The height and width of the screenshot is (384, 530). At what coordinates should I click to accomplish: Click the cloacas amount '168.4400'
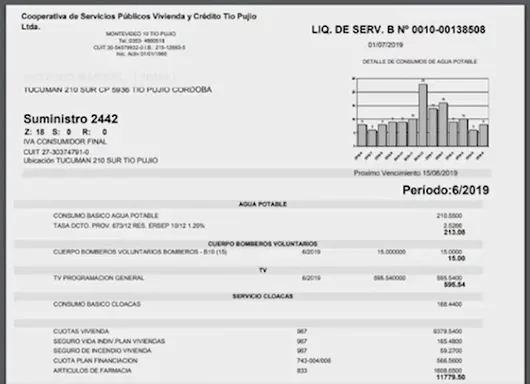pyautogui.click(x=449, y=304)
